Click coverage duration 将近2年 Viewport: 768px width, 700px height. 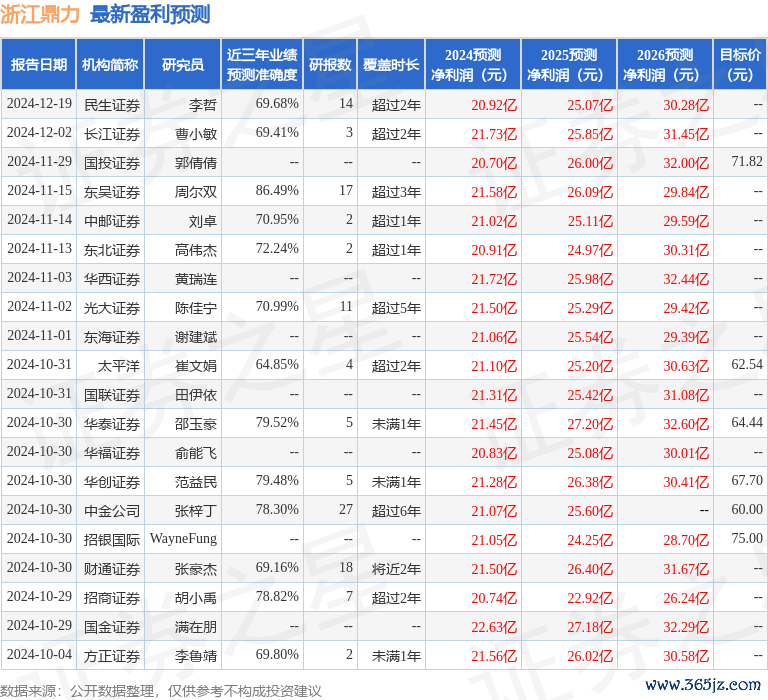coord(396,569)
